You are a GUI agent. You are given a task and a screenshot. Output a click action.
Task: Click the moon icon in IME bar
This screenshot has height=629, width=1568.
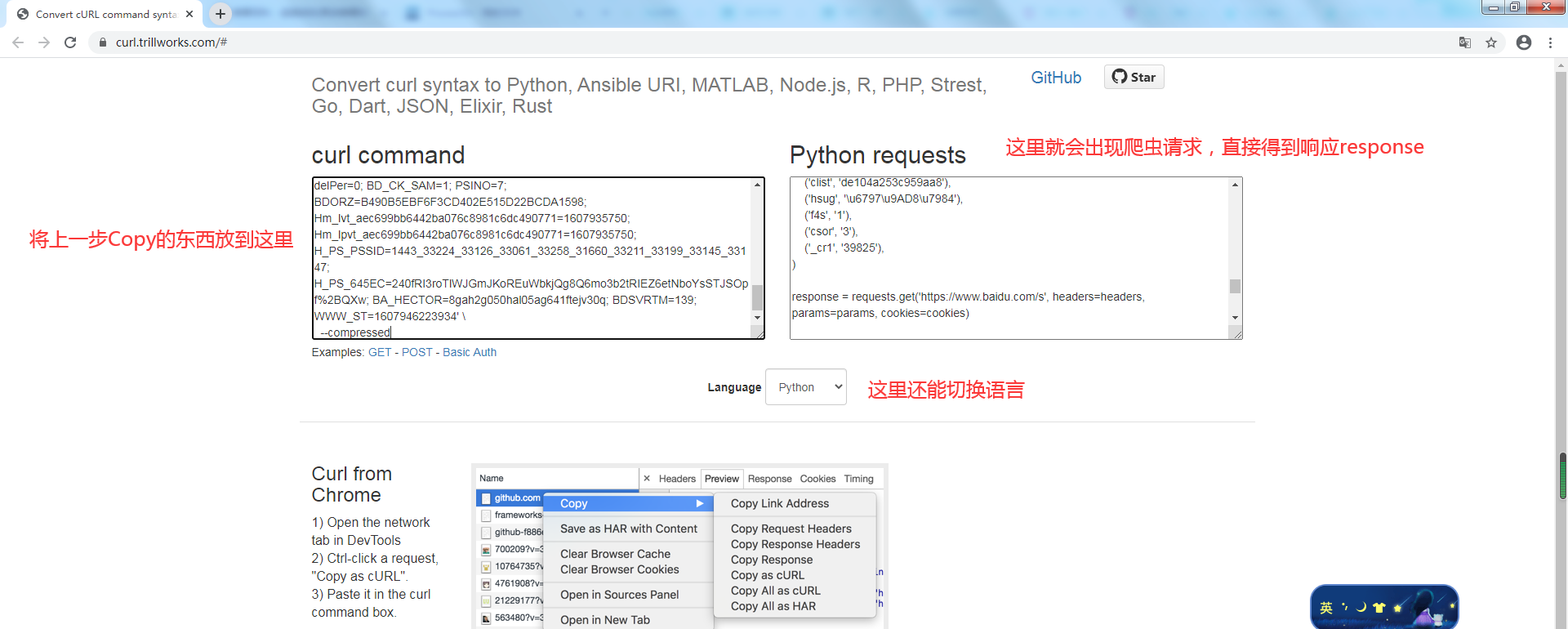pos(1361,607)
